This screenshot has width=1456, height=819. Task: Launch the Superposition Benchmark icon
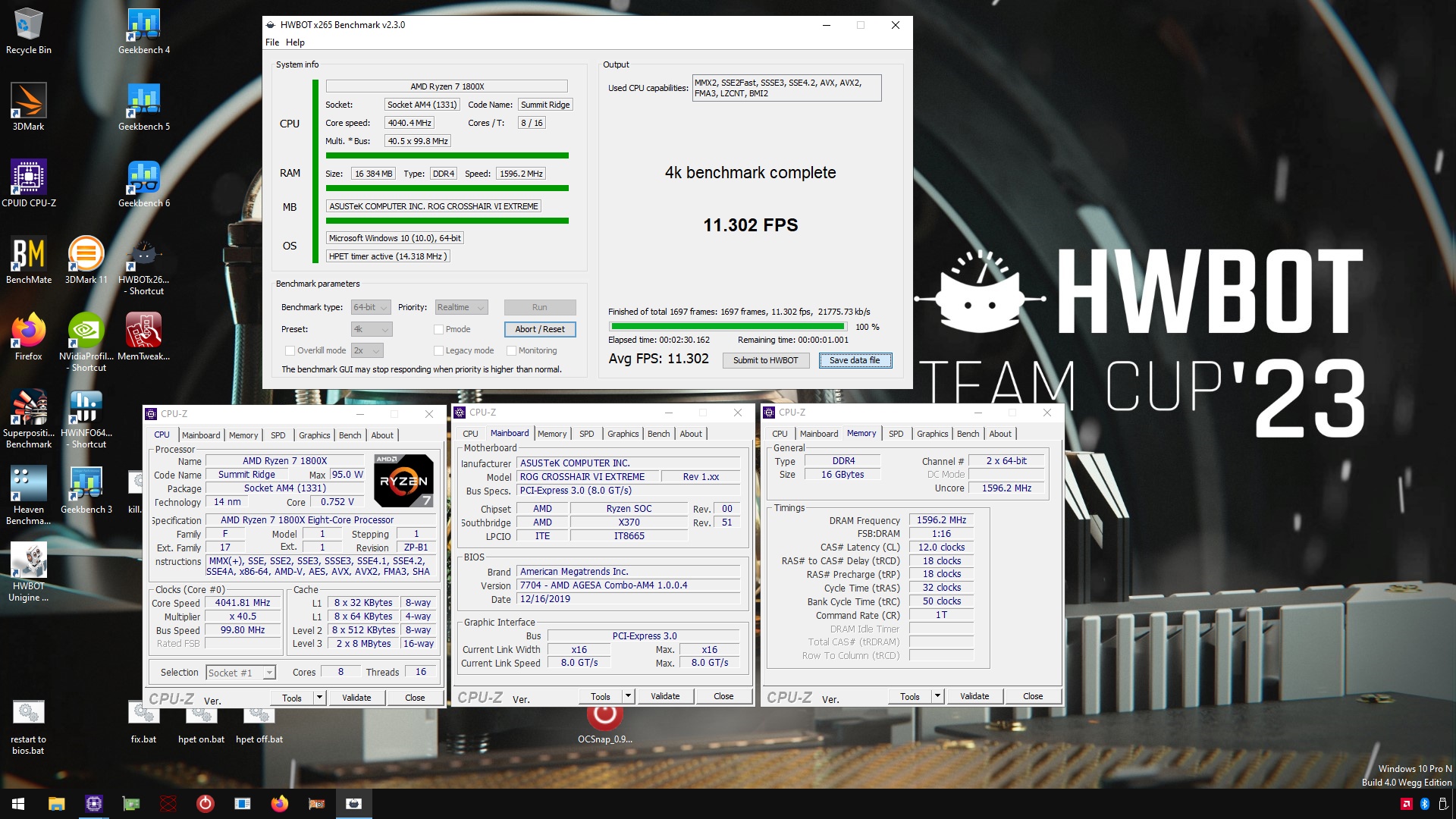29,419
